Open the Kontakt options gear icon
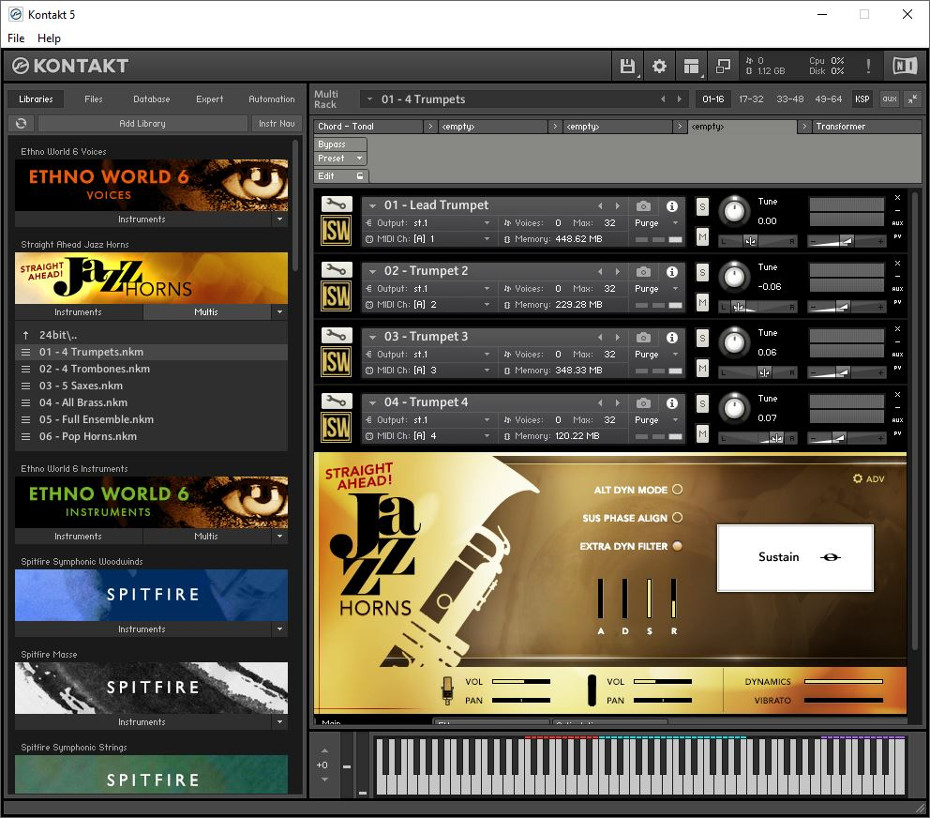 [x=659, y=66]
